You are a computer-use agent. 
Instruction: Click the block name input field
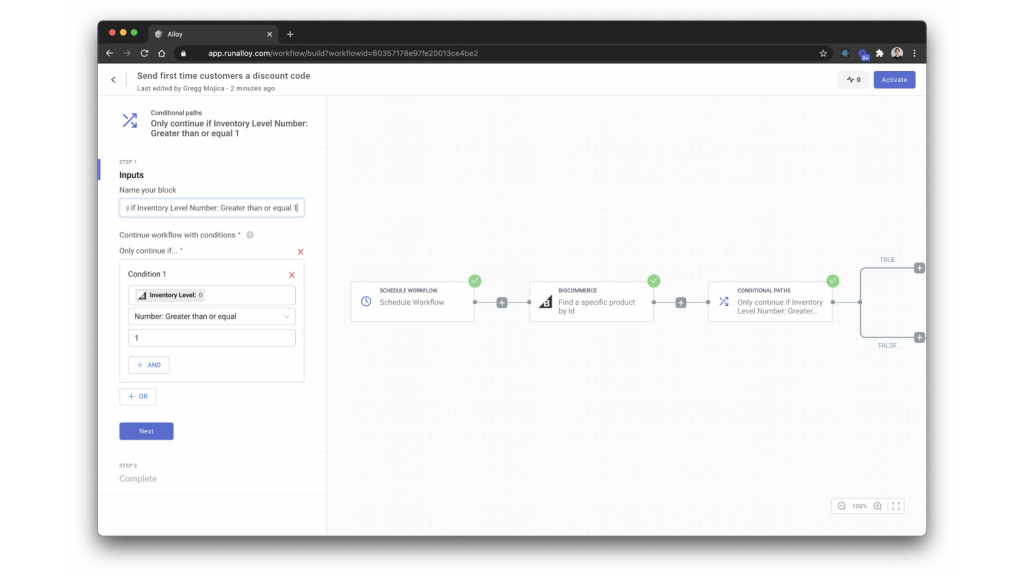point(212,206)
